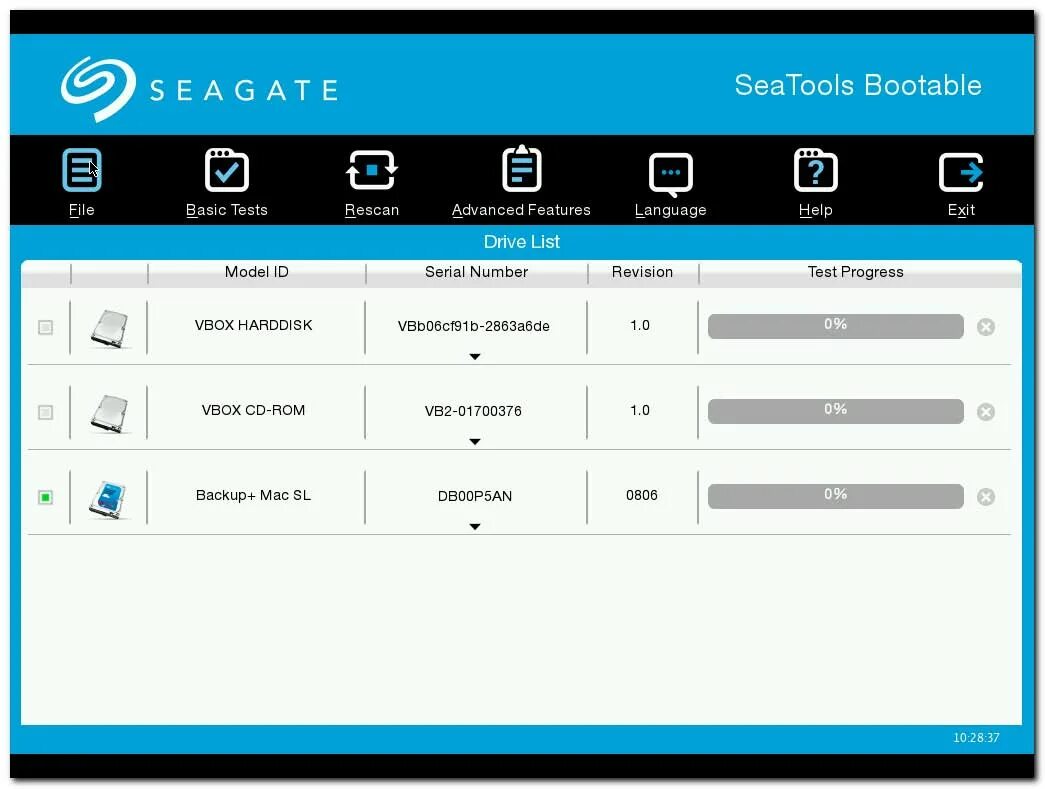Viewport: 1045px width, 789px height.
Task: Click the Model ID column header
Action: coord(257,272)
